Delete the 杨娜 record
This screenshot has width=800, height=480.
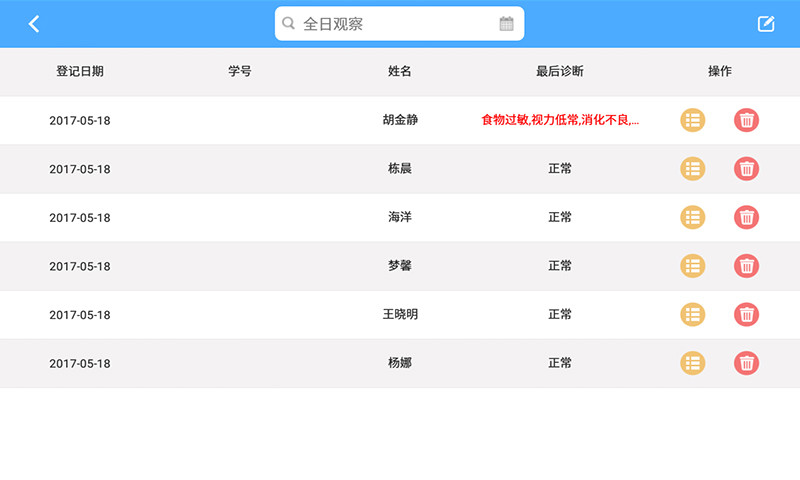pos(746,363)
